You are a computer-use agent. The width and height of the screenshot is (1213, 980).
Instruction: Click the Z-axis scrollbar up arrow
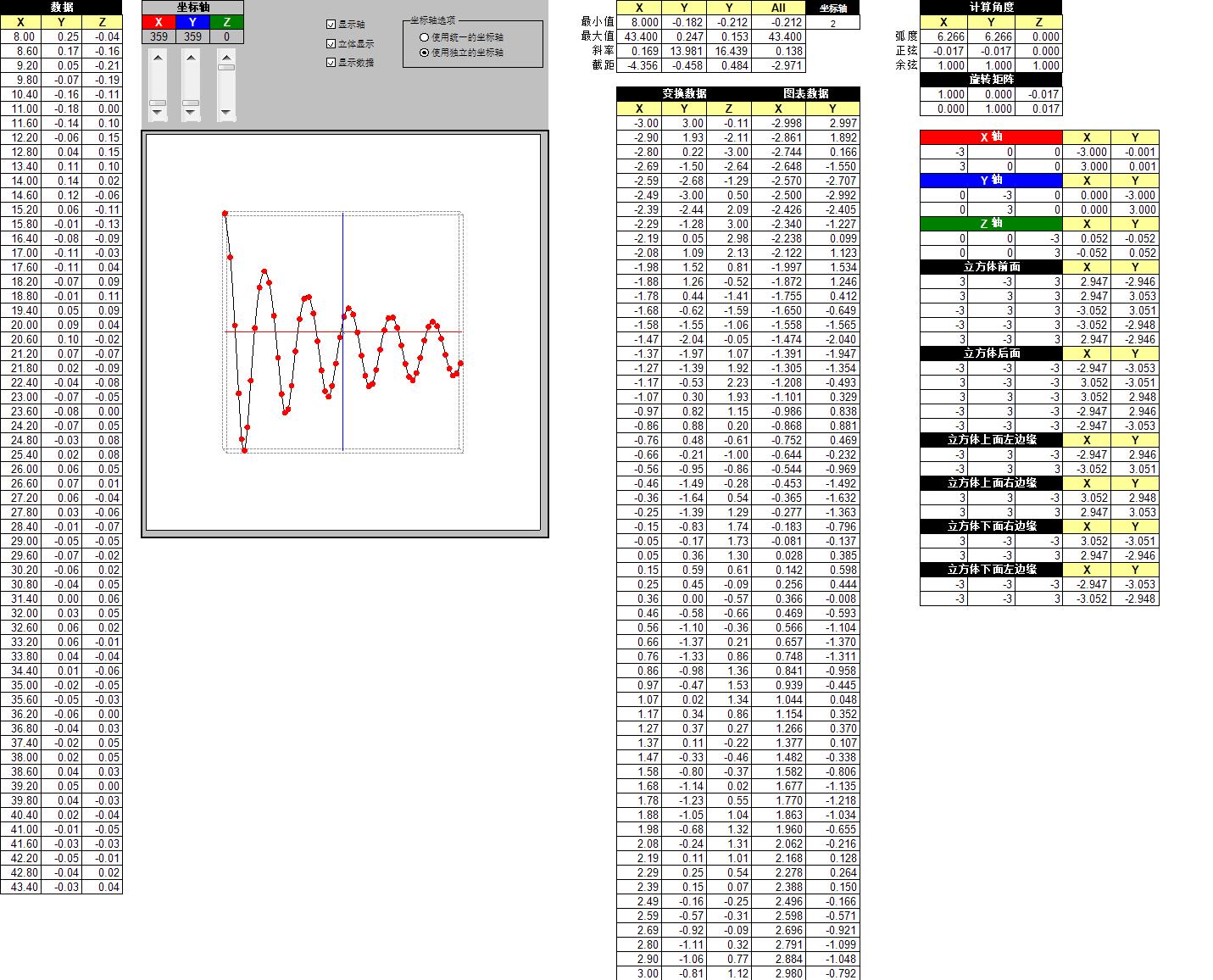pos(226,58)
